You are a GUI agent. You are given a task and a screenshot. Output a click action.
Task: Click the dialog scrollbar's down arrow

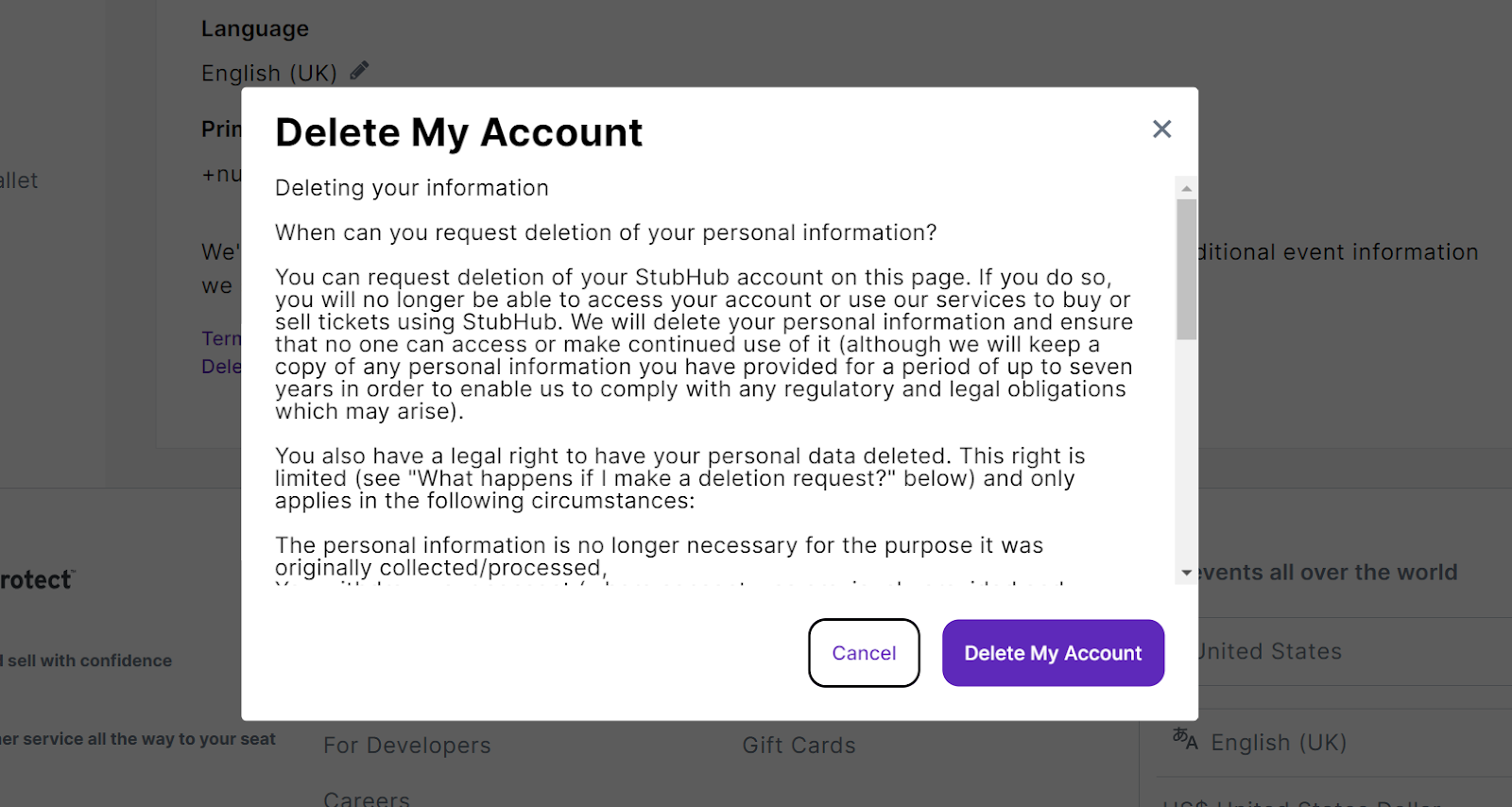coord(1187,573)
